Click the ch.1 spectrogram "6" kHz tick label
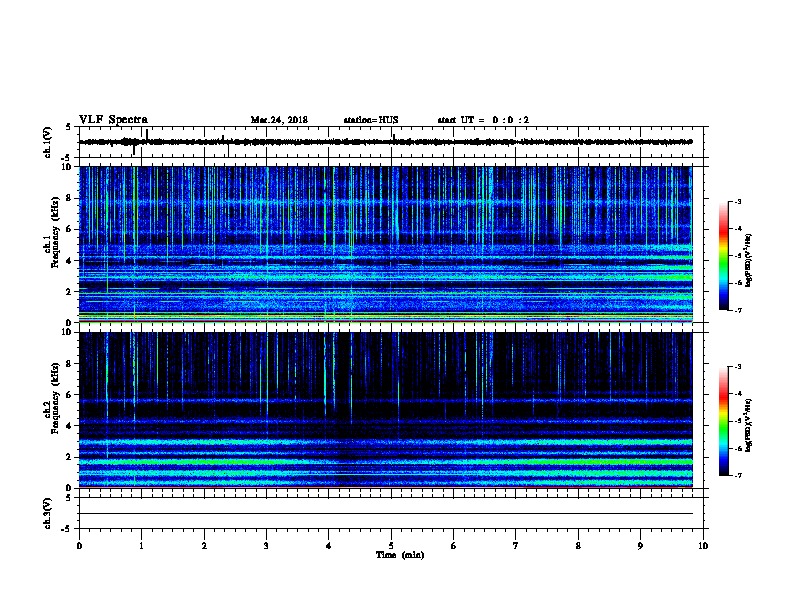792x612 pixels. point(71,229)
